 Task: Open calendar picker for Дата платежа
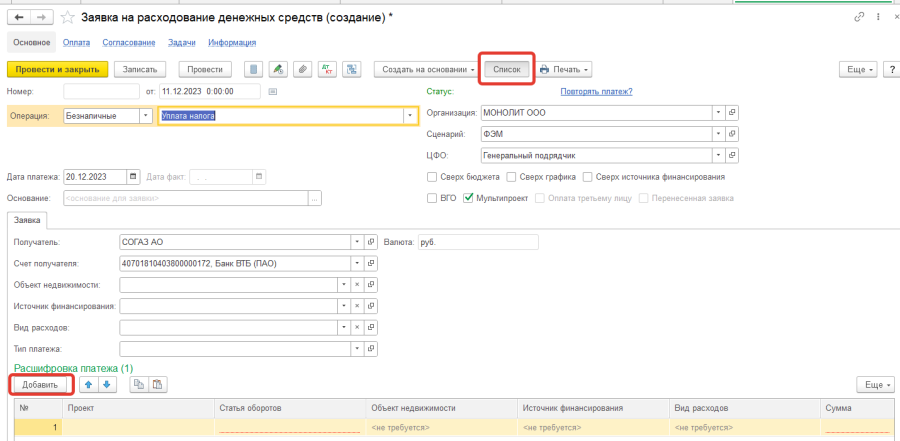pos(133,176)
